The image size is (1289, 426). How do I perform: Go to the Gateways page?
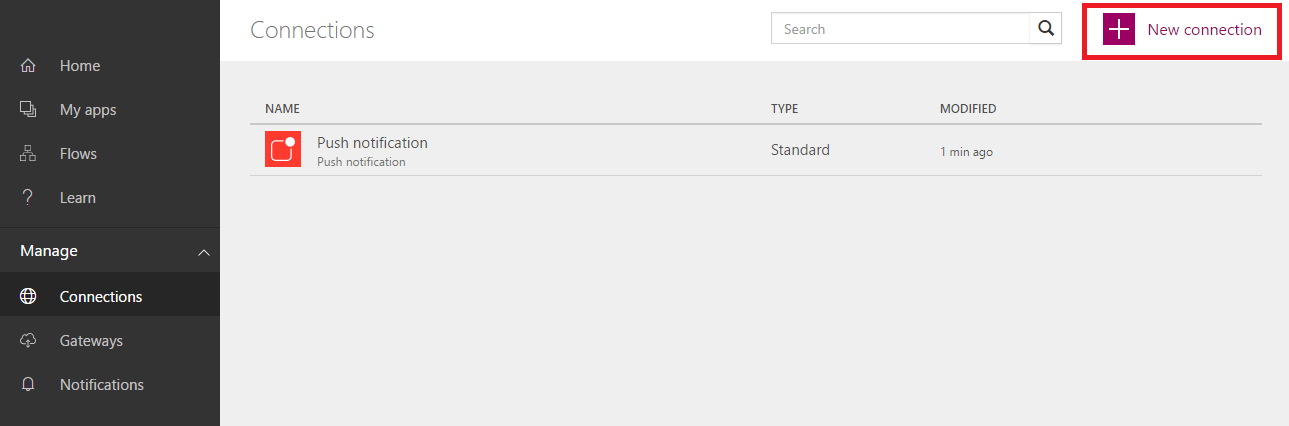[91, 341]
